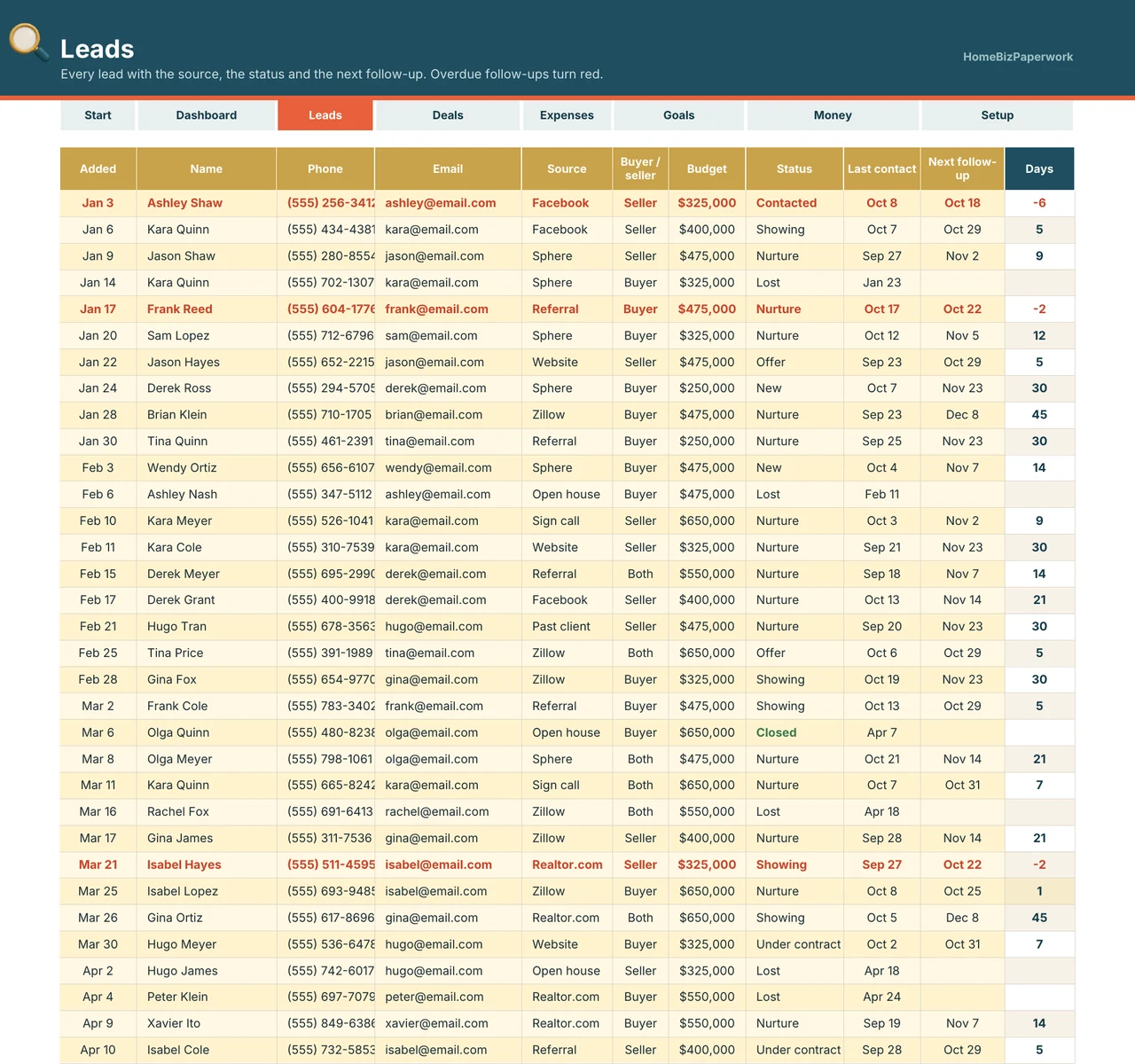Select the Days cell showing '-6'
Image resolution: width=1135 pixels, height=1064 pixels.
1039,203
